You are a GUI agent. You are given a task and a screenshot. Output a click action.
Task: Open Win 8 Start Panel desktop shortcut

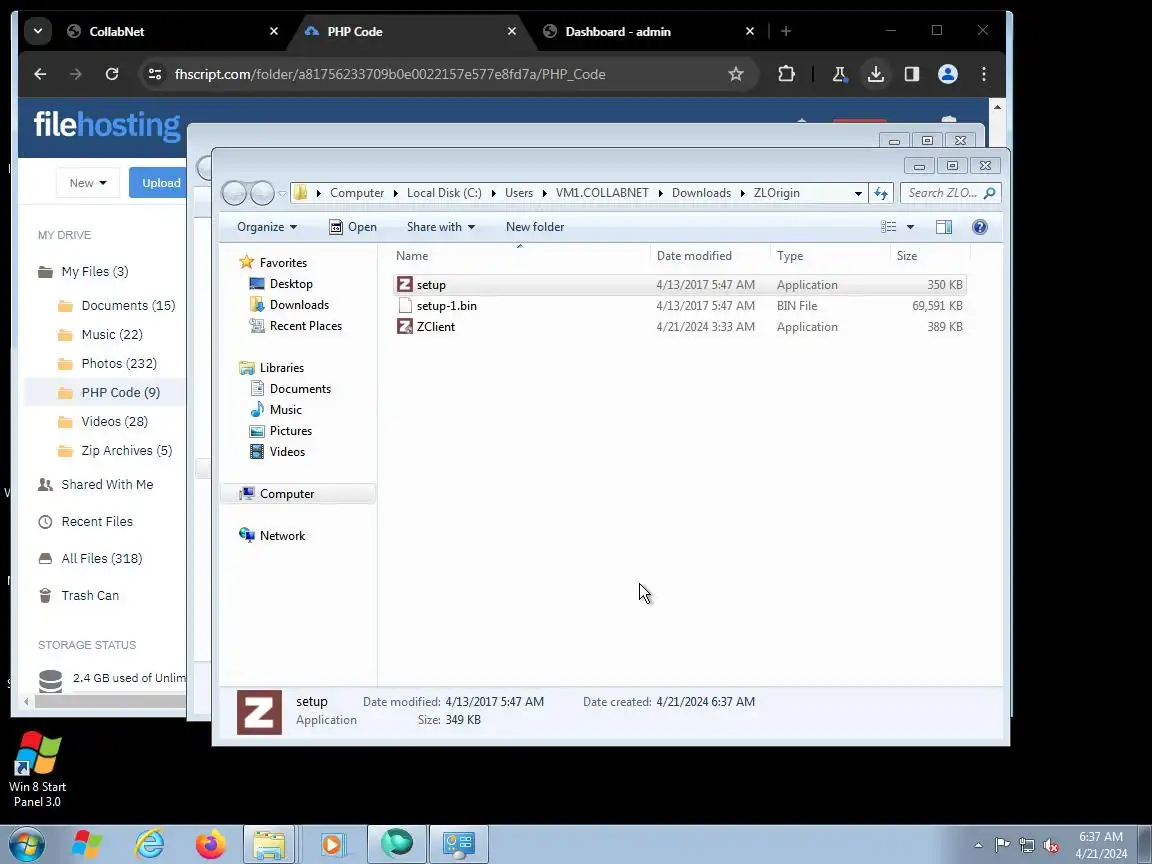tap(37, 769)
